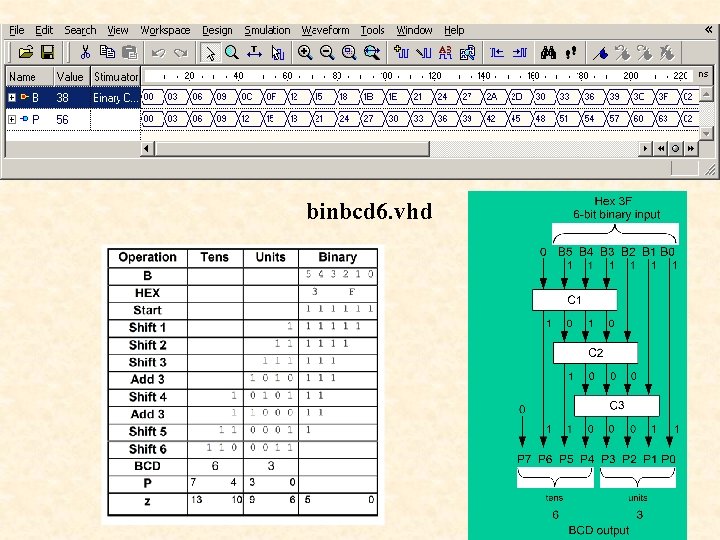Click the Open file folder icon
This screenshot has height=540, width=720.
click(x=26, y=52)
